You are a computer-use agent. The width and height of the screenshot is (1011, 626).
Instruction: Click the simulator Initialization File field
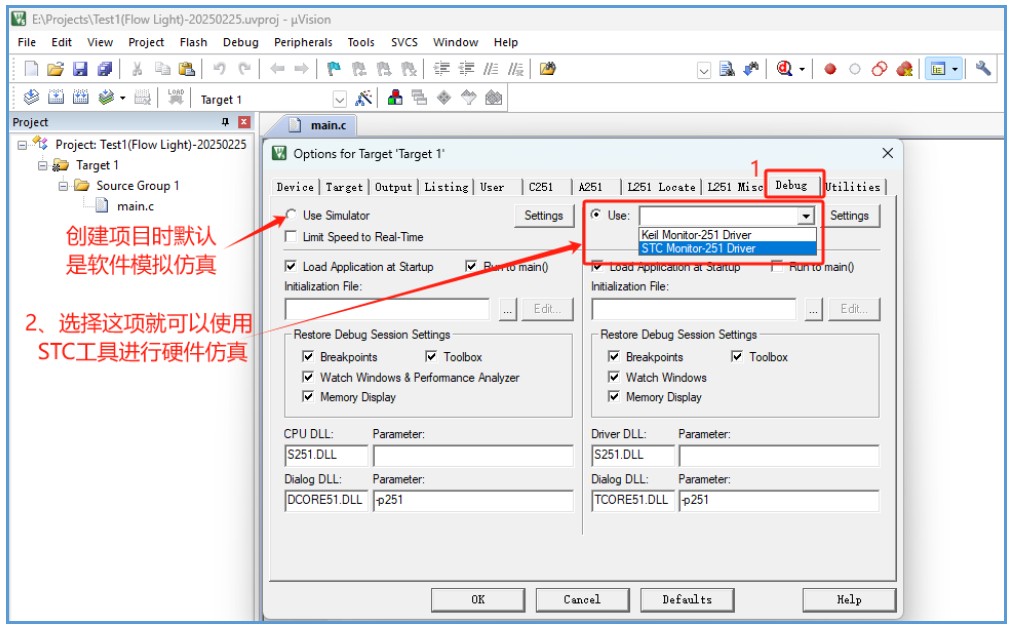(x=387, y=309)
